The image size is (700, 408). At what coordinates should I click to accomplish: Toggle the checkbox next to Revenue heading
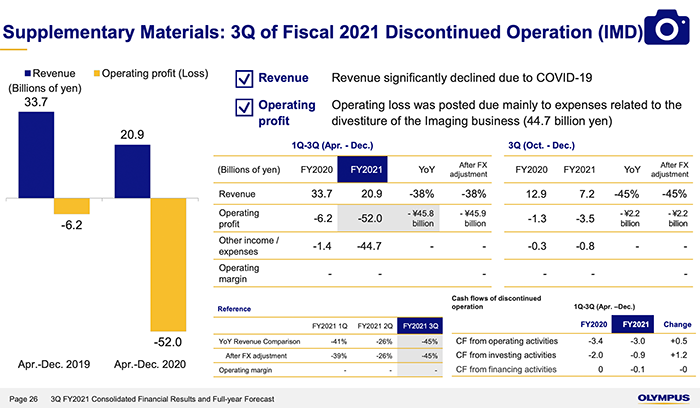click(241, 79)
